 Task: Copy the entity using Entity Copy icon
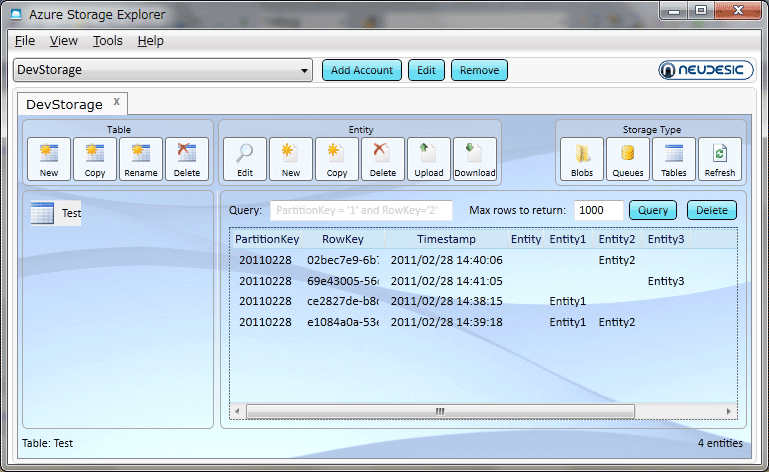(x=337, y=159)
